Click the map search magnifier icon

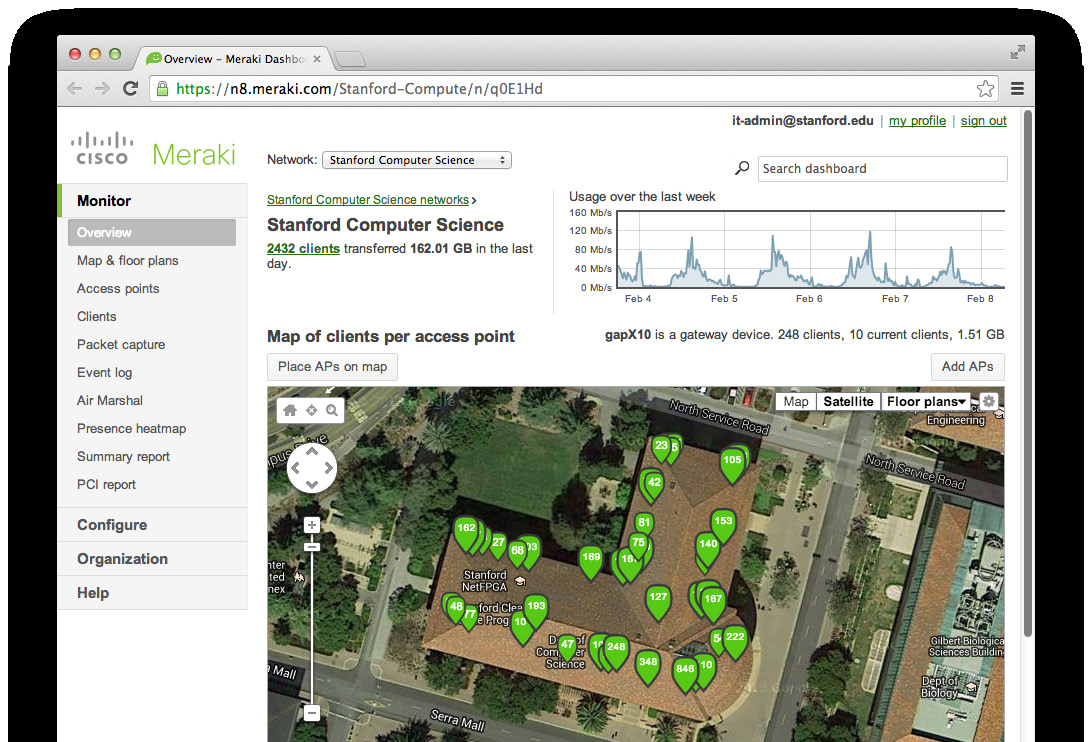pos(332,410)
